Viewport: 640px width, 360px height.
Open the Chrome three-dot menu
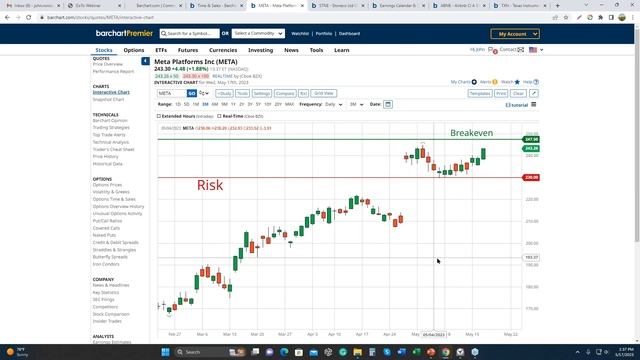[x=633, y=18]
